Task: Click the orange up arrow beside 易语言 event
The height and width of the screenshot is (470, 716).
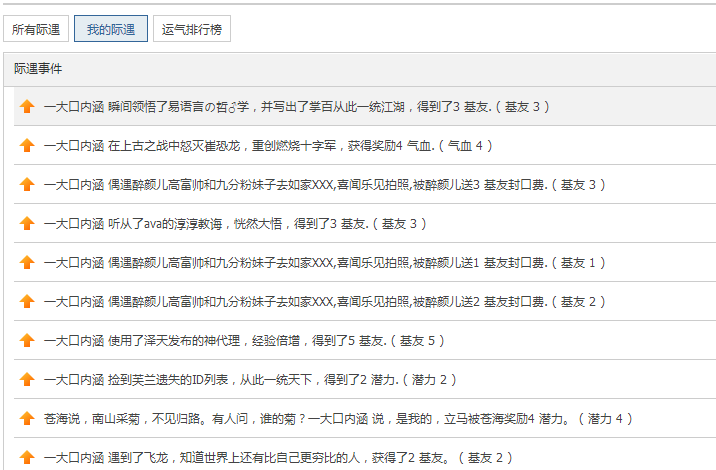Action: (x=27, y=106)
